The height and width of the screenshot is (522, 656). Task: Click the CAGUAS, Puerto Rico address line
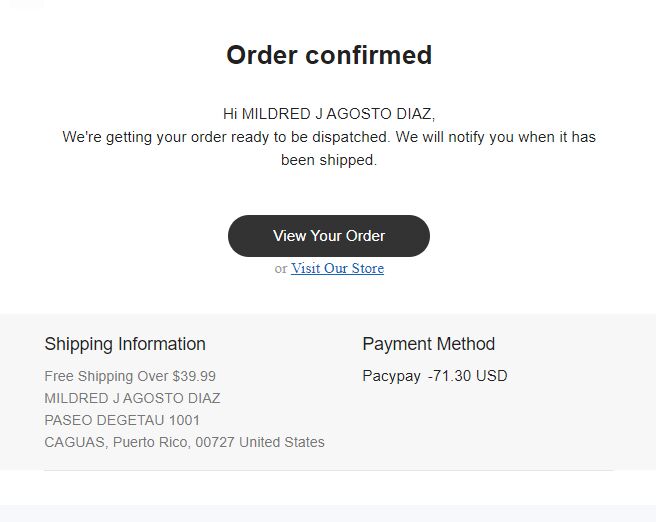point(184,442)
